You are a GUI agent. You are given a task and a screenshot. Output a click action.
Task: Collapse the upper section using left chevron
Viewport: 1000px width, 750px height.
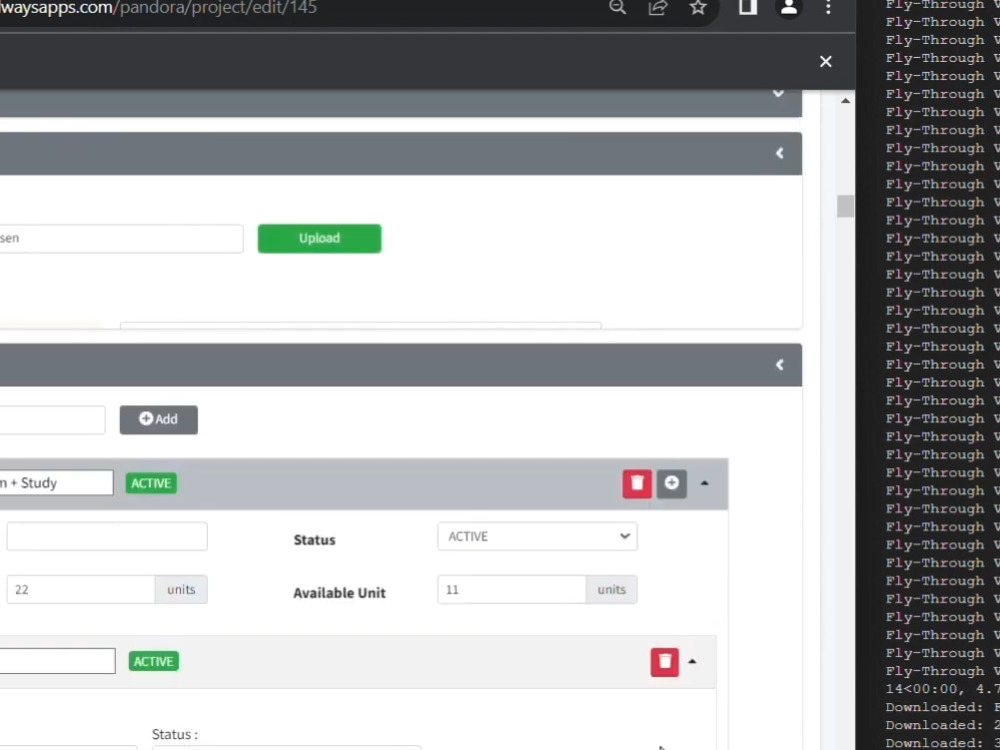tap(779, 153)
